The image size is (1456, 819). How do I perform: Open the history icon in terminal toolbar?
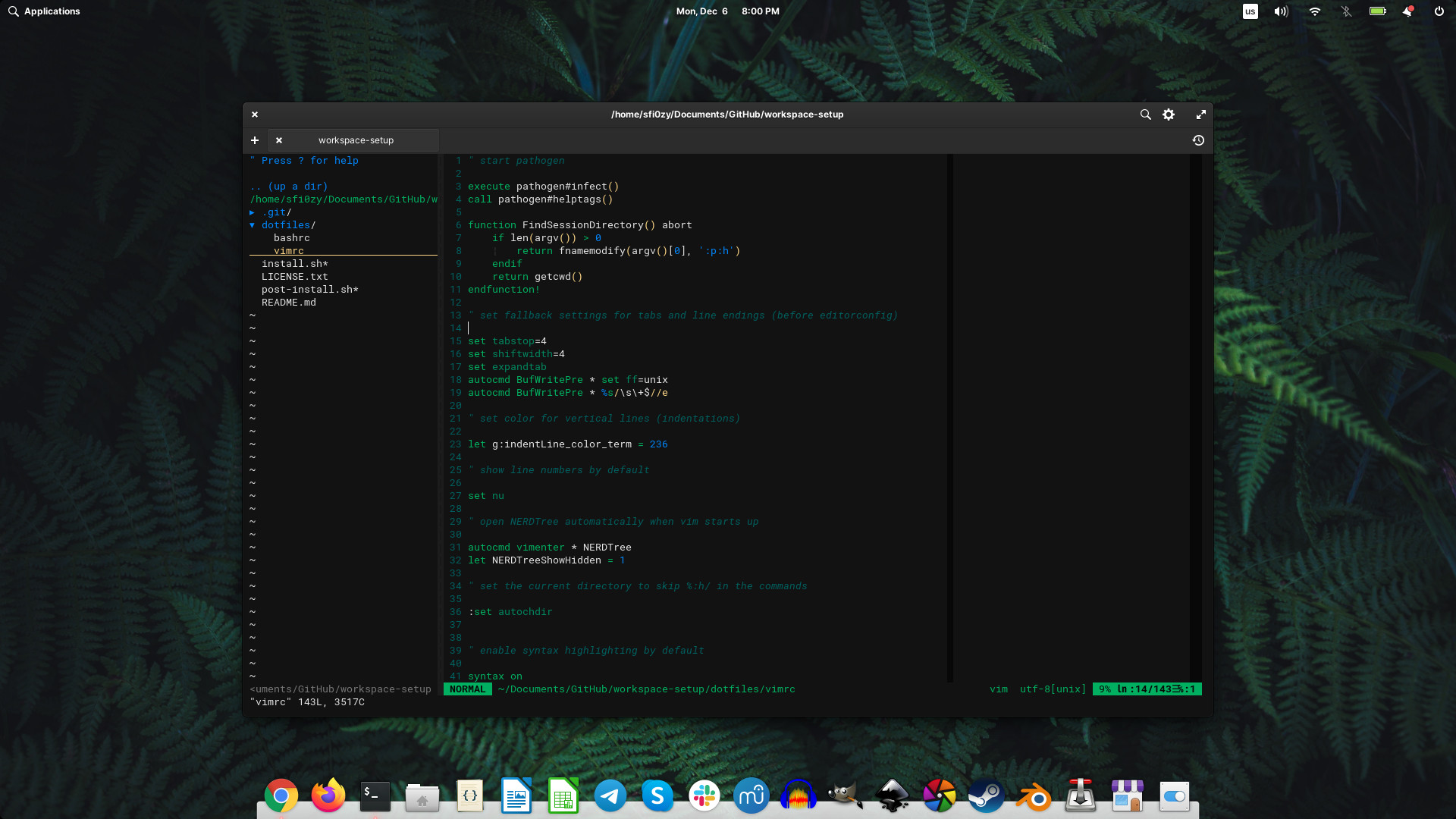click(1198, 140)
